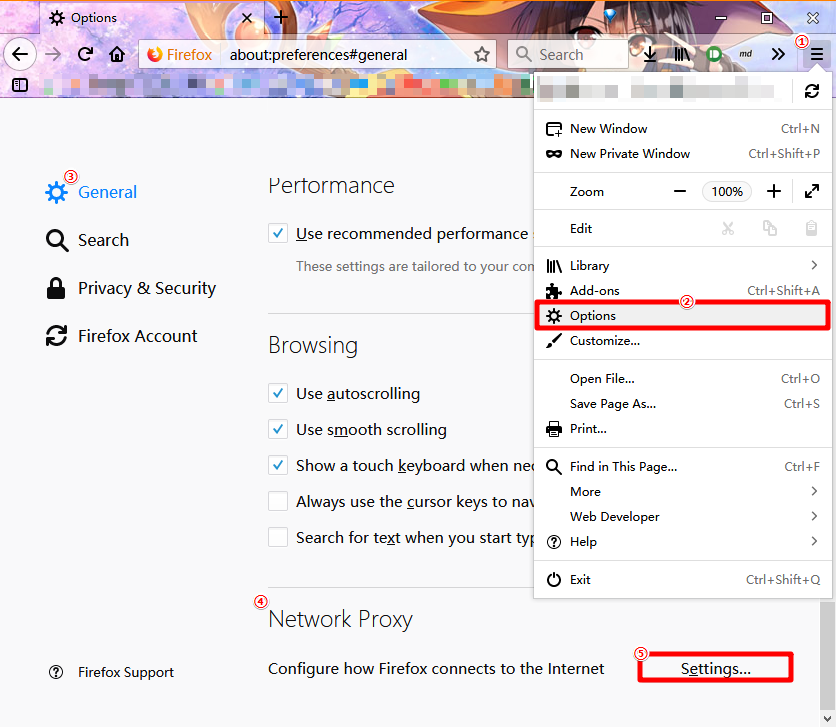Toggle Use autoscrolling checkbox
This screenshot has width=836, height=727.
(x=278, y=393)
